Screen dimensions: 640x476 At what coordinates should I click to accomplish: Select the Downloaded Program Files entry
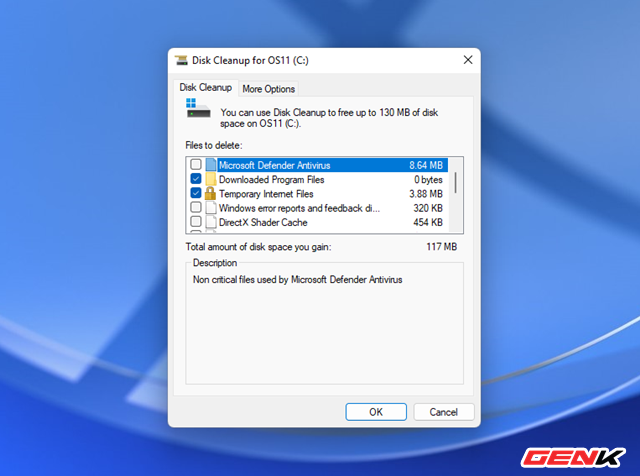coord(318,179)
